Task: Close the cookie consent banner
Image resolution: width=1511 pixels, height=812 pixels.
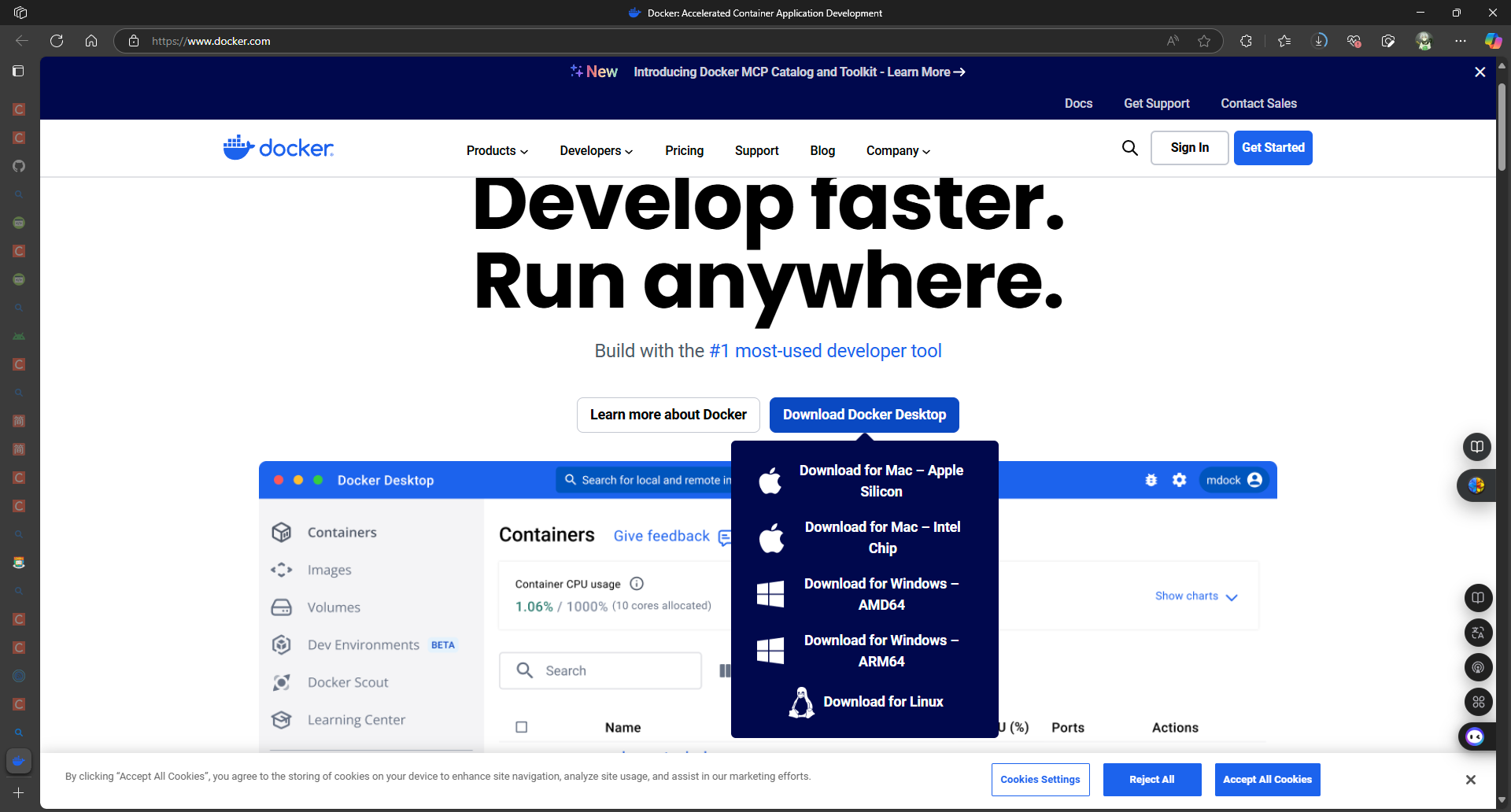Action: point(1470,780)
